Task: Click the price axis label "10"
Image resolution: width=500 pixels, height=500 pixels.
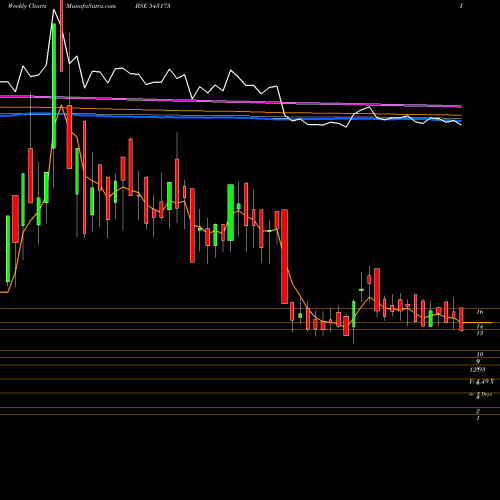Action: (x=480, y=354)
